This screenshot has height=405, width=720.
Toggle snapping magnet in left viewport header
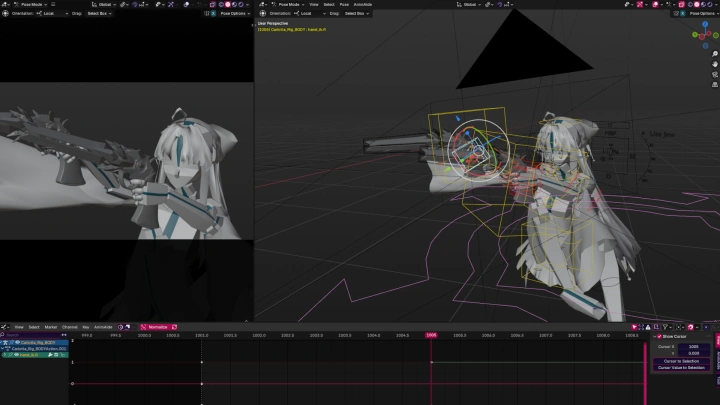(x=135, y=5)
